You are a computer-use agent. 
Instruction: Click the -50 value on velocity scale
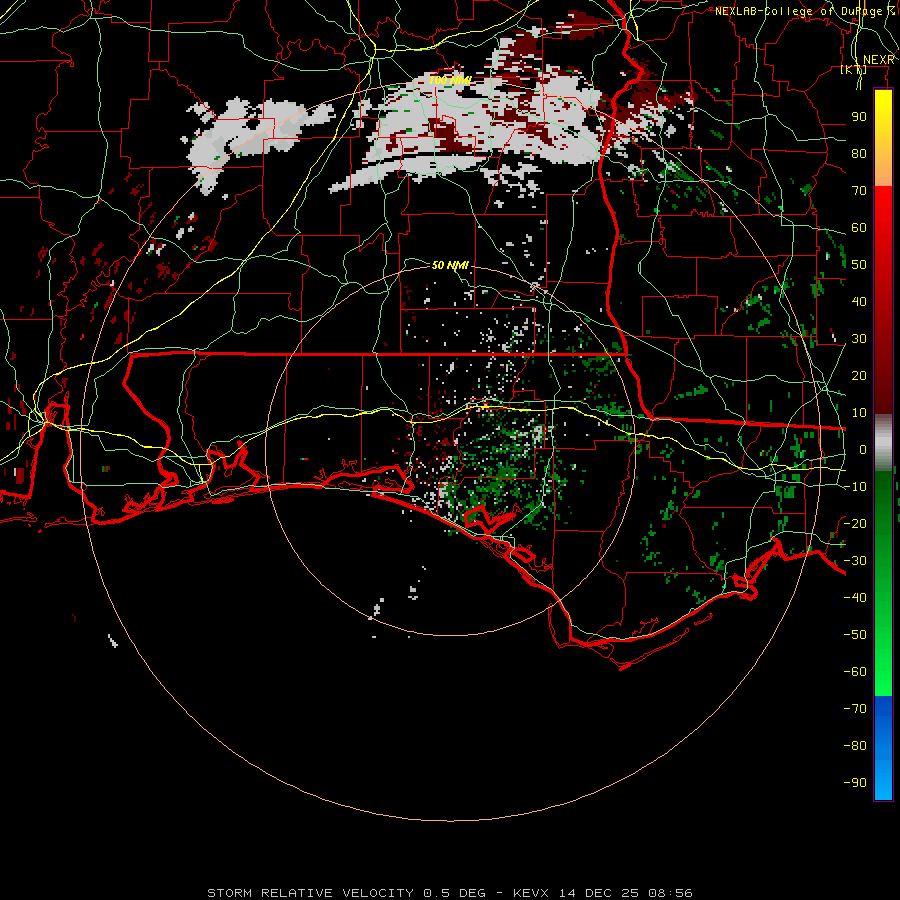[x=855, y=635]
